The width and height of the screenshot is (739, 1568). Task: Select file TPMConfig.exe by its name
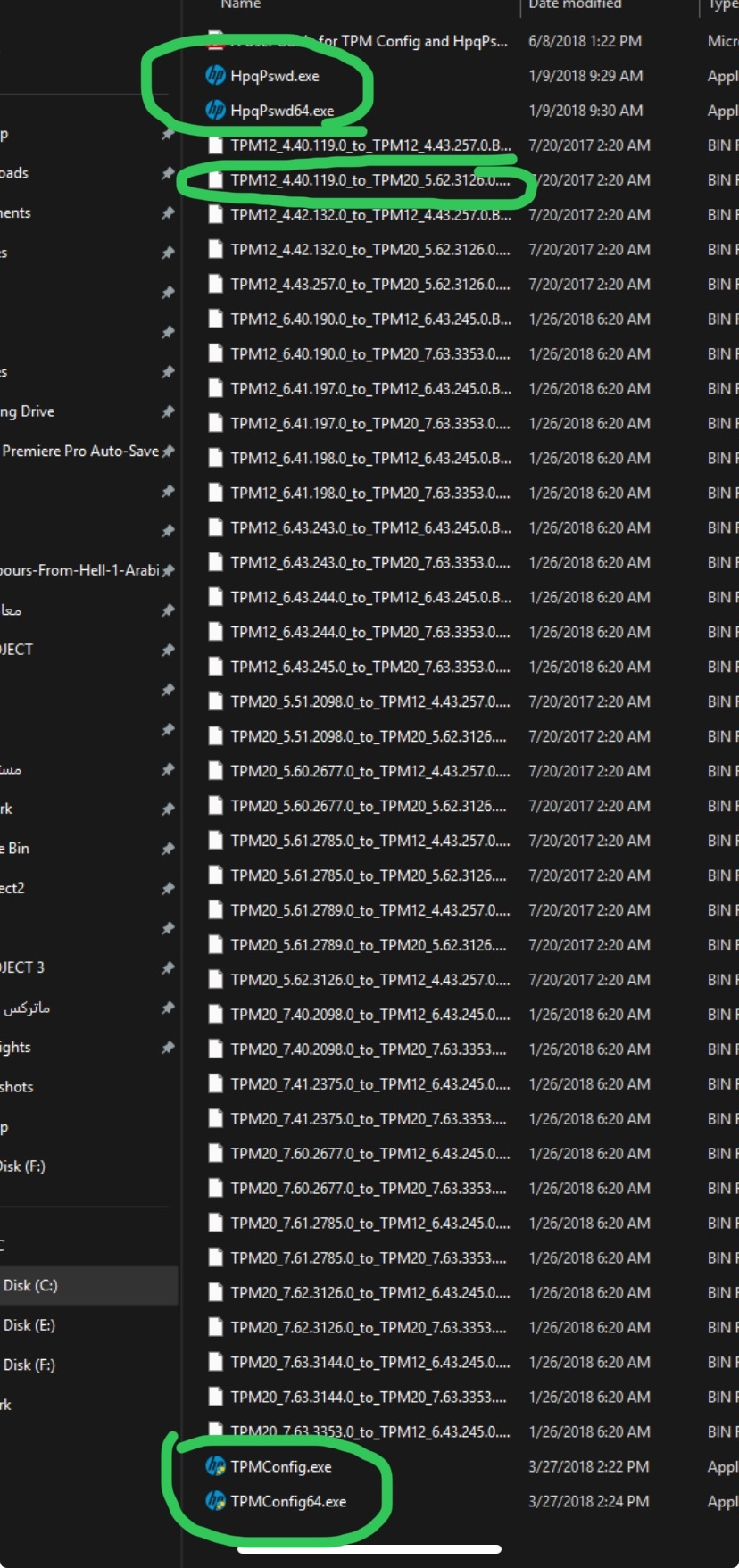[281, 1466]
